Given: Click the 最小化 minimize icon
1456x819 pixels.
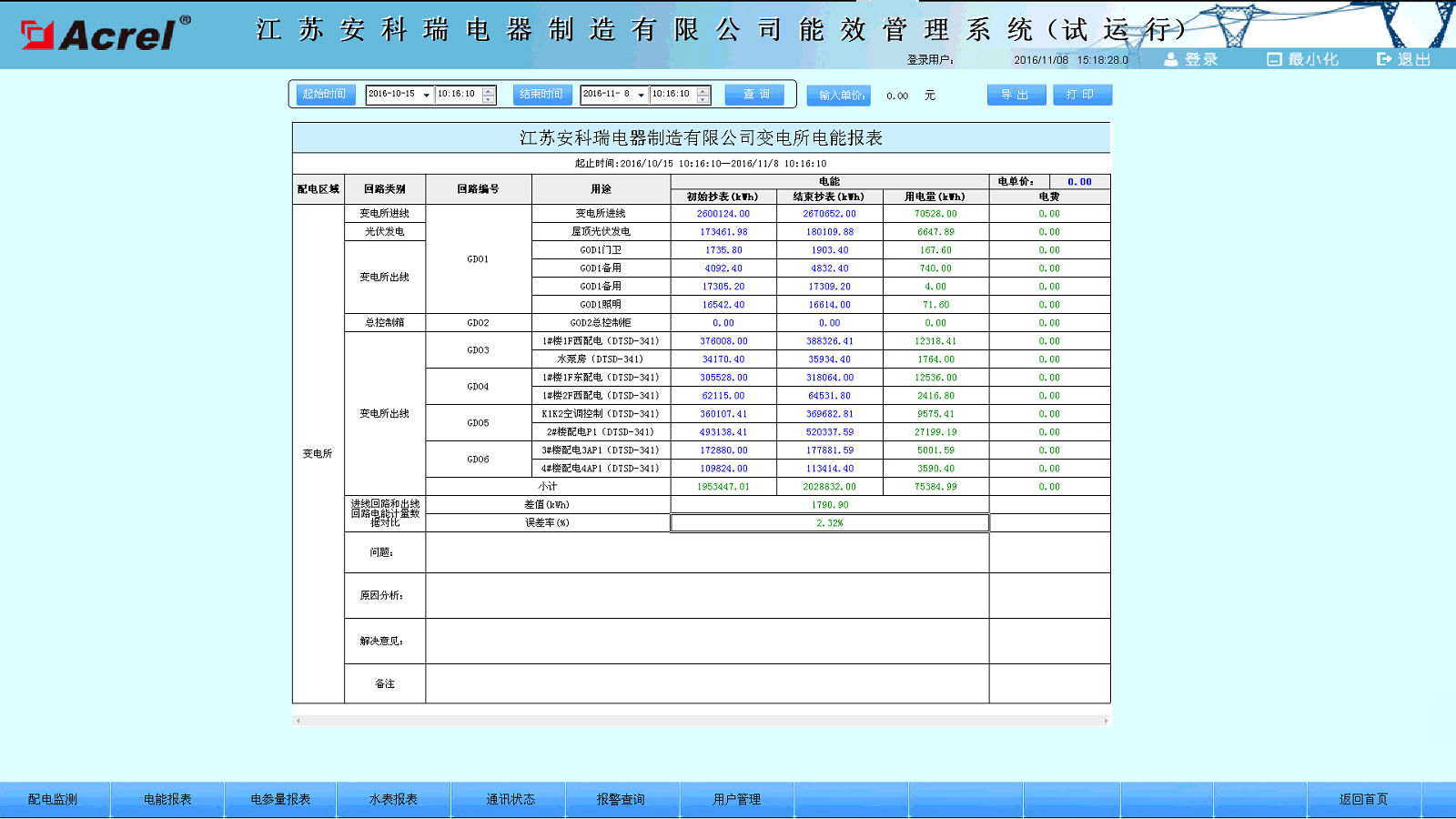Looking at the screenshot, I should [1274, 59].
